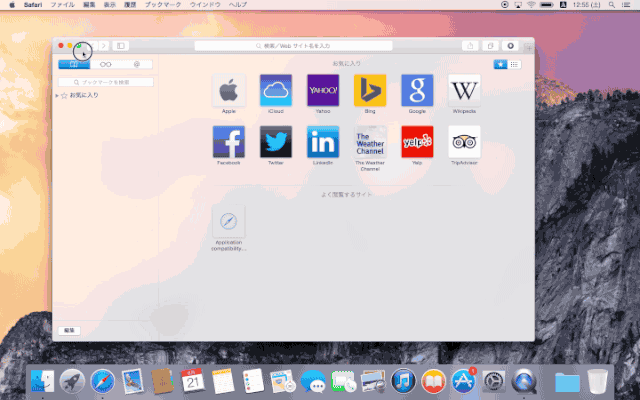Open the iCloud favorite tile

[x=276, y=90]
